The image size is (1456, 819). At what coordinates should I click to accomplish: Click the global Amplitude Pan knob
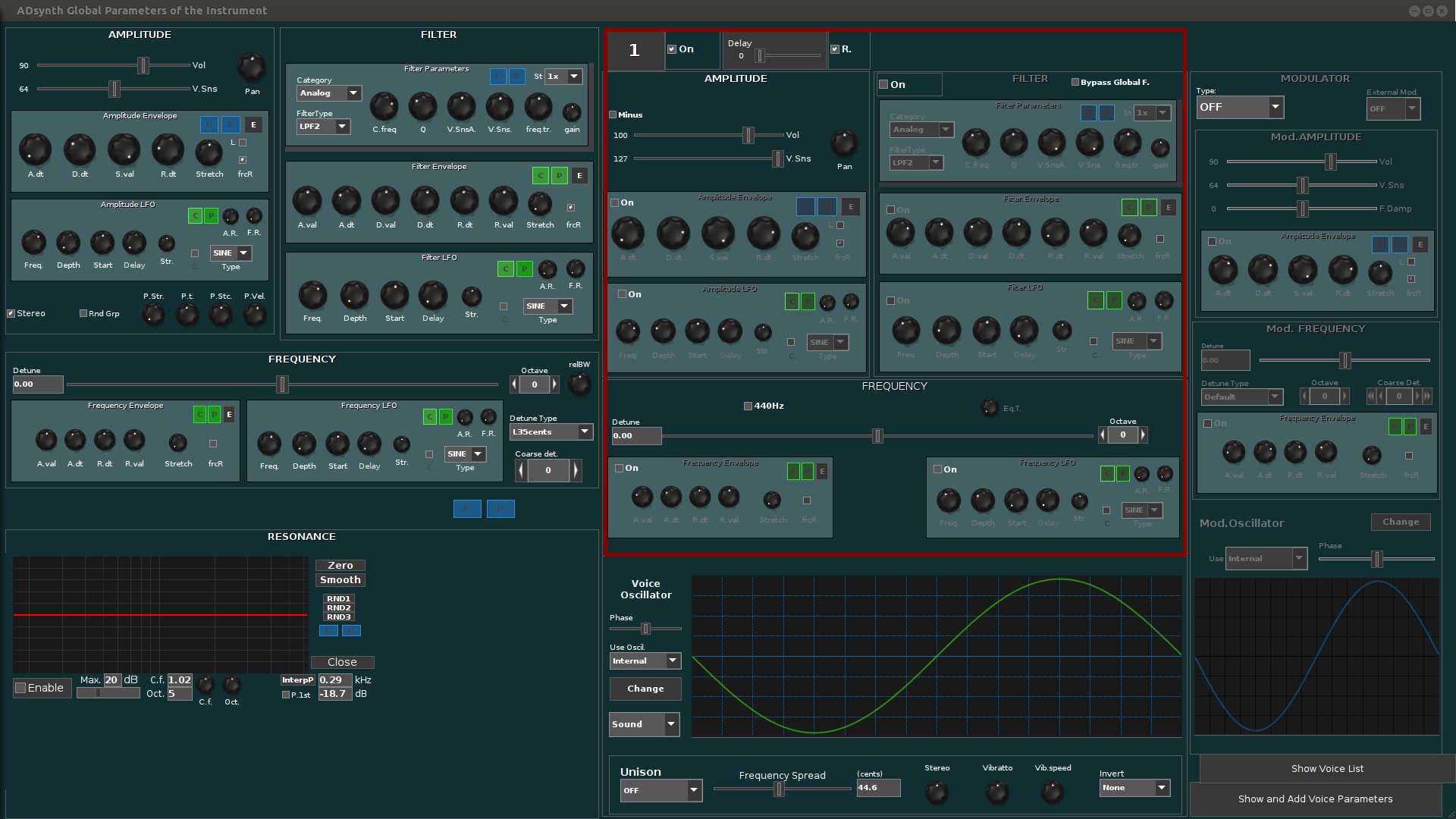[x=251, y=67]
